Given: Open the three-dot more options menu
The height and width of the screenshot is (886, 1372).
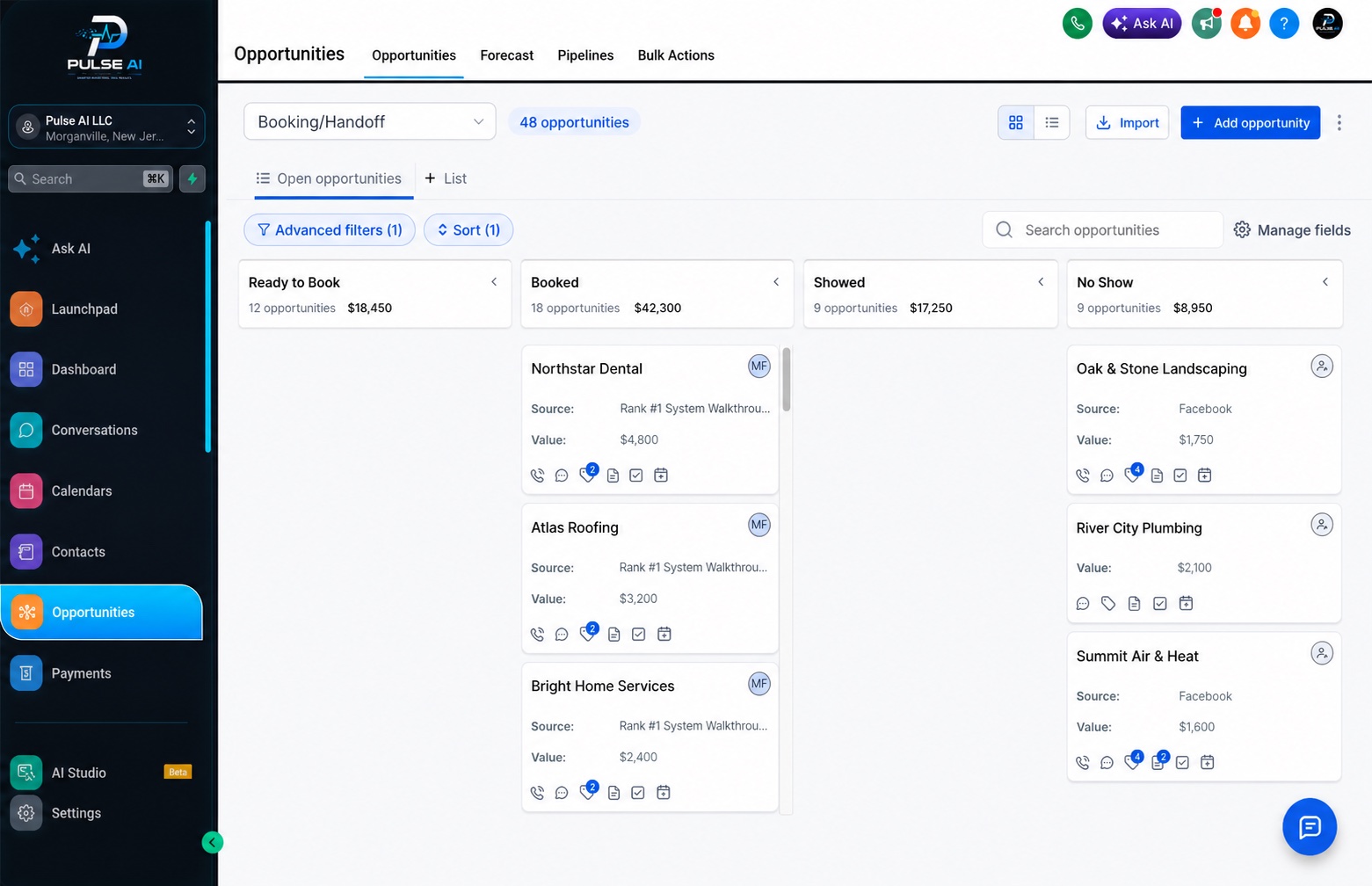Looking at the screenshot, I should coord(1339,123).
